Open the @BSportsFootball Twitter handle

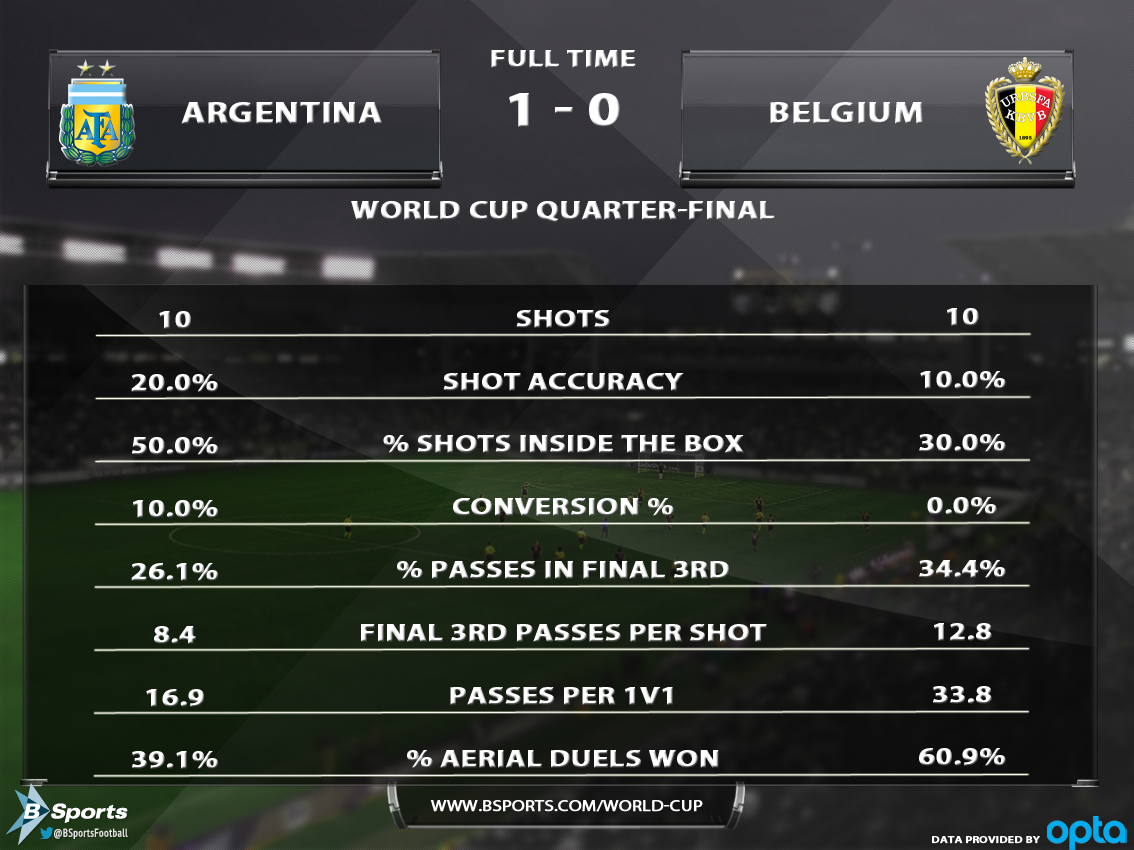tap(91, 832)
